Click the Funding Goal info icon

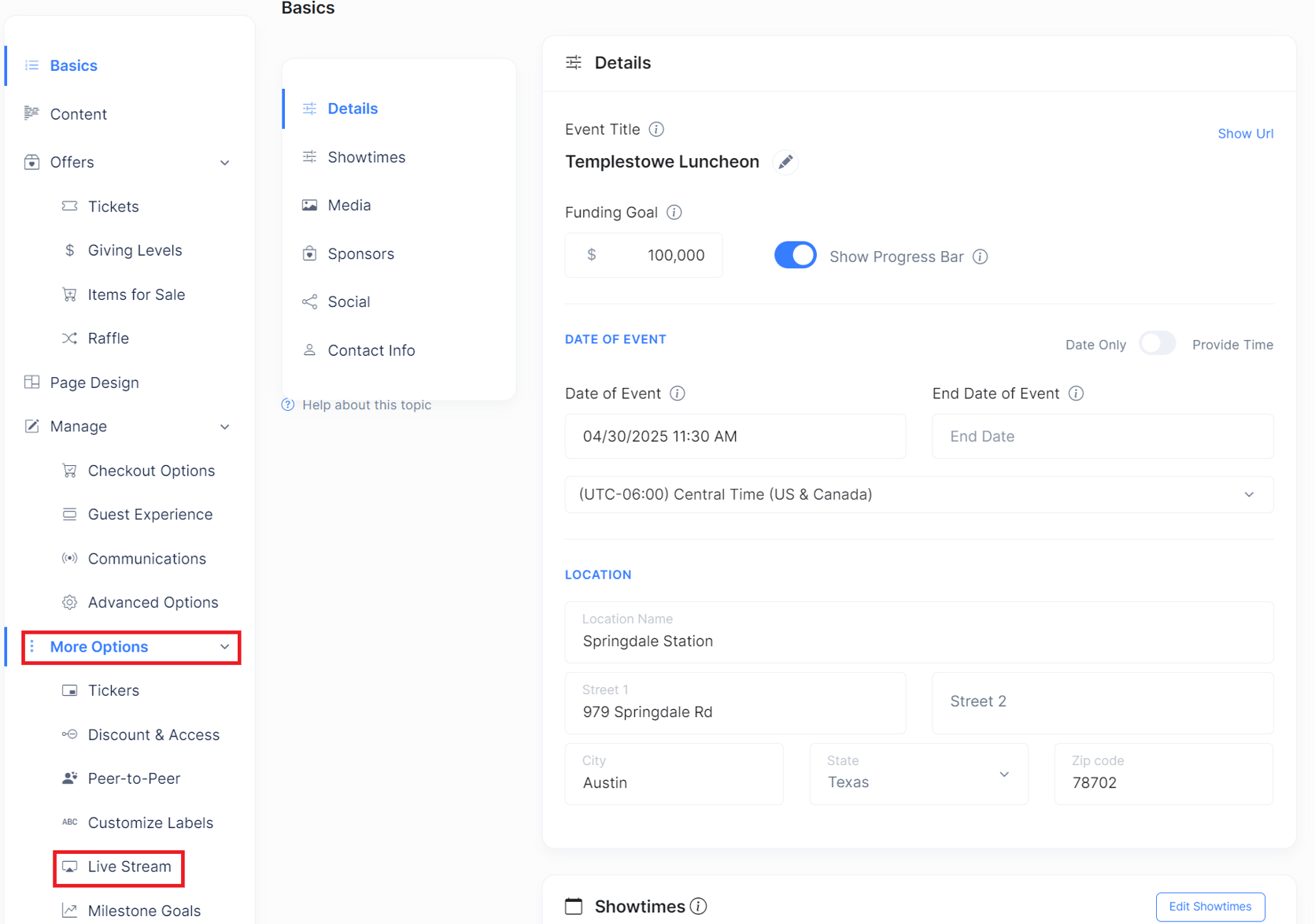[x=674, y=213]
